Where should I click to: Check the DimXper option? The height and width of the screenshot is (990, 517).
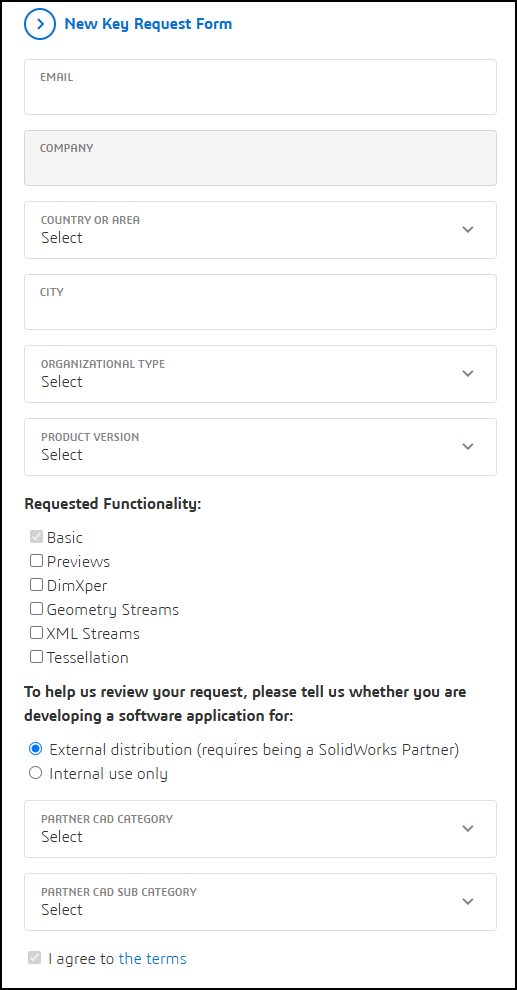click(37, 585)
